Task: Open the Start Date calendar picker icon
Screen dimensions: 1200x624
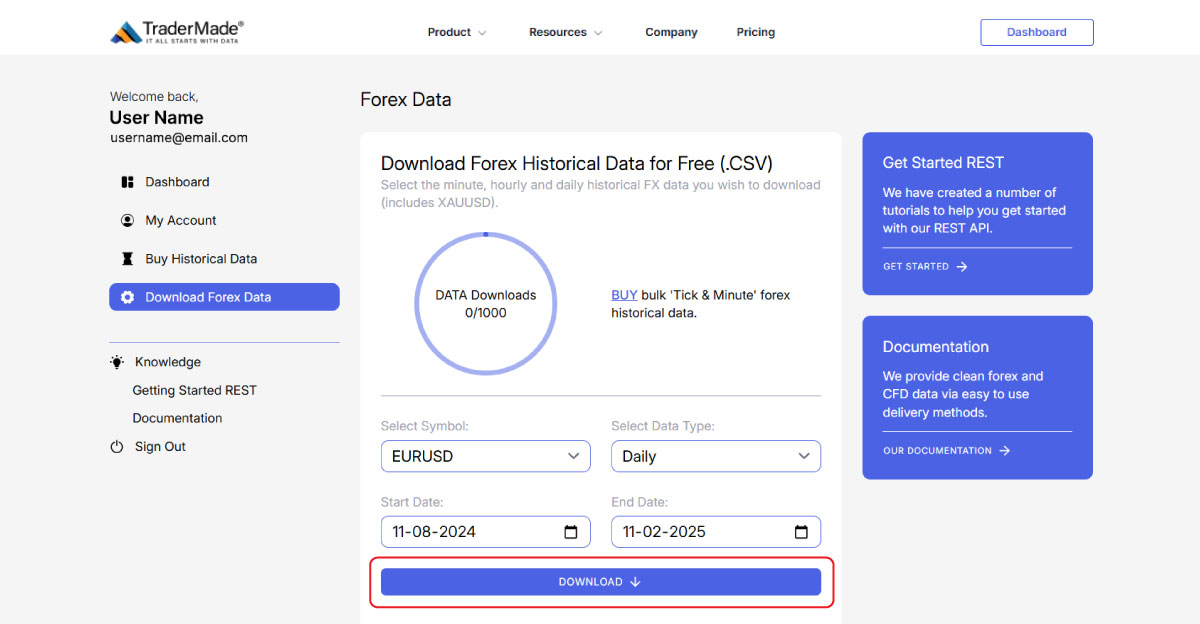Action: pyautogui.click(x=571, y=532)
